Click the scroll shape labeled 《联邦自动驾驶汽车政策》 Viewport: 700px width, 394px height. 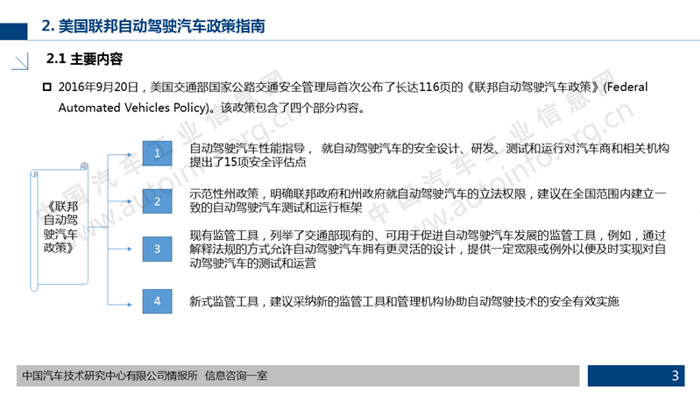[59, 227]
